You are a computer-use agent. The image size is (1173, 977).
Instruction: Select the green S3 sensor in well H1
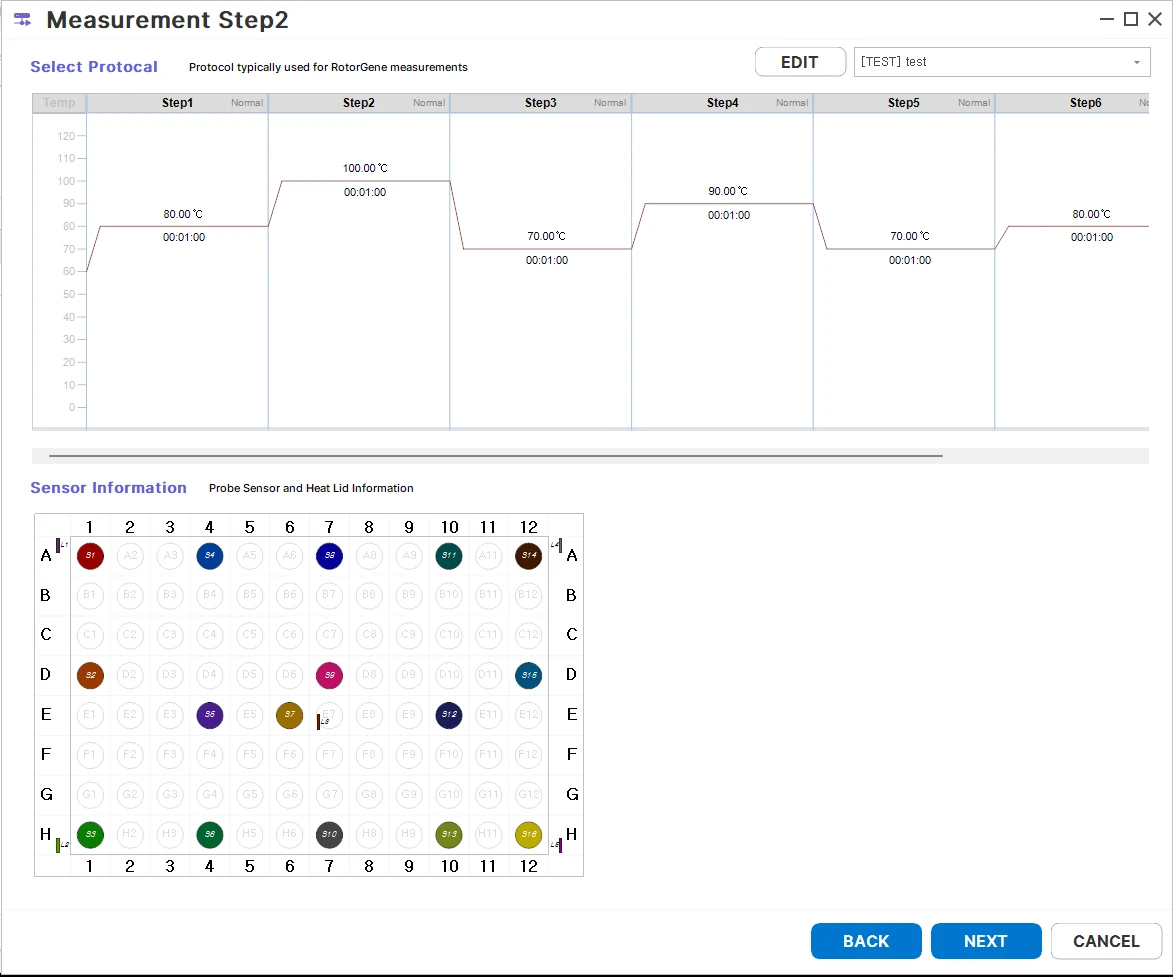[x=91, y=834]
